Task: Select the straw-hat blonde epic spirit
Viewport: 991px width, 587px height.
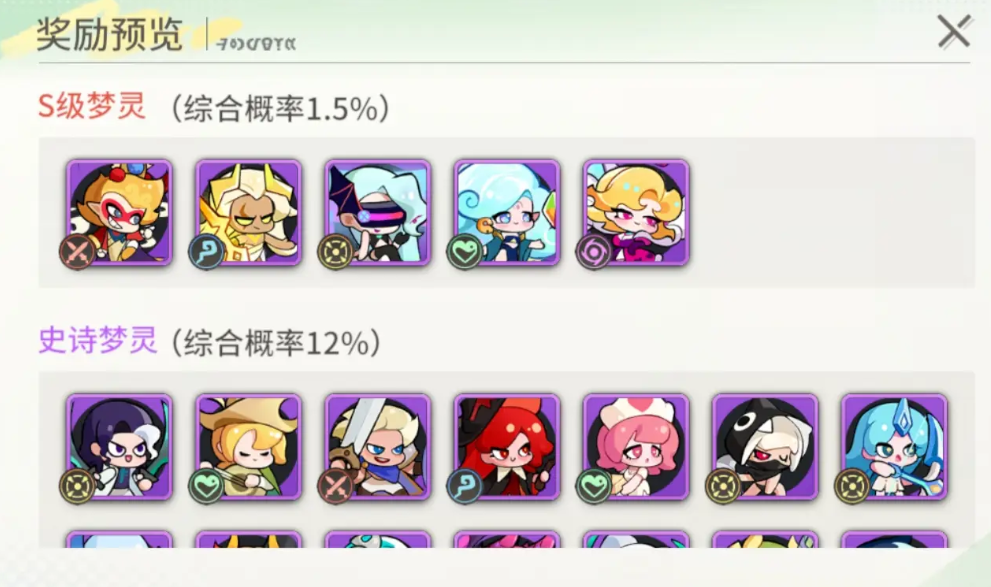Action: pos(248,447)
